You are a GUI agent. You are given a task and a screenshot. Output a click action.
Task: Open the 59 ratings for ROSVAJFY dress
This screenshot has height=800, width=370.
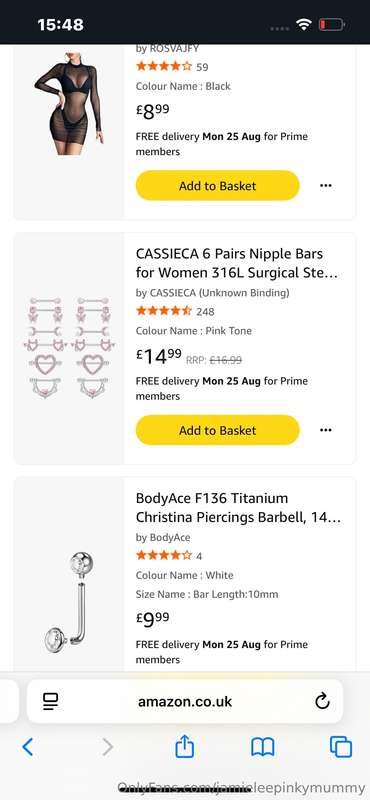202,67
